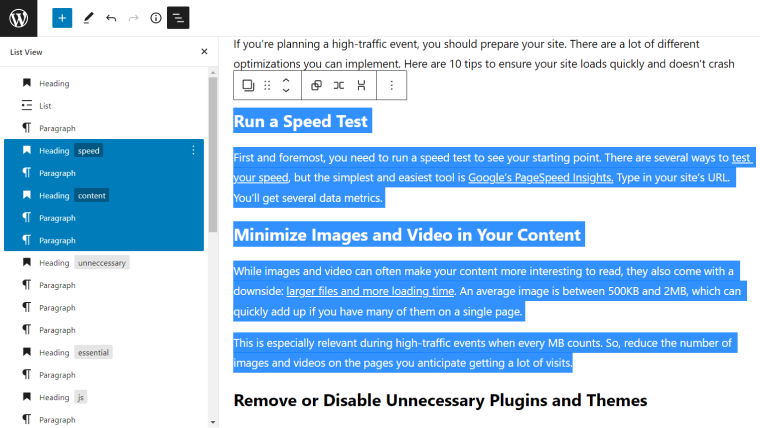The image size is (760, 428).
Task: Move selected blocks up
Action: [x=286, y=80]
